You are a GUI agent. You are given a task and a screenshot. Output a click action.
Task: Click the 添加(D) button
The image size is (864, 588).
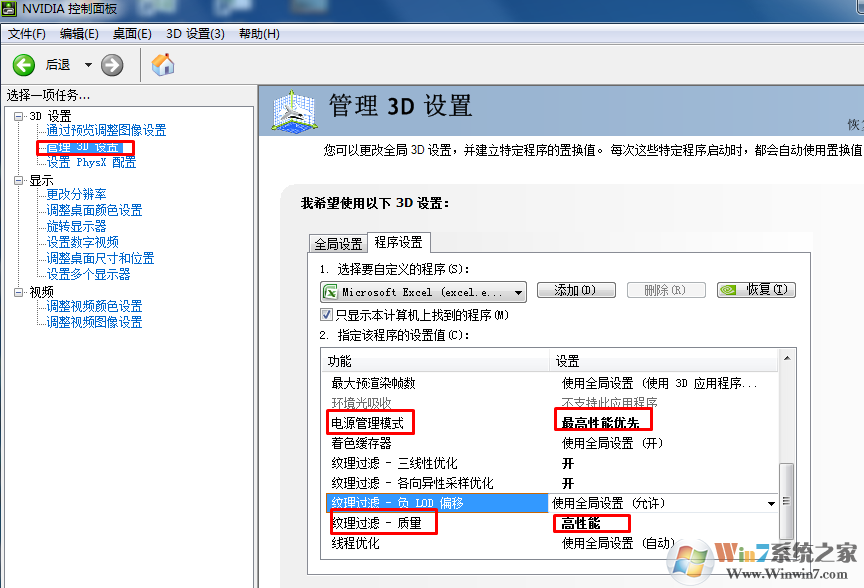click(576, 290)
